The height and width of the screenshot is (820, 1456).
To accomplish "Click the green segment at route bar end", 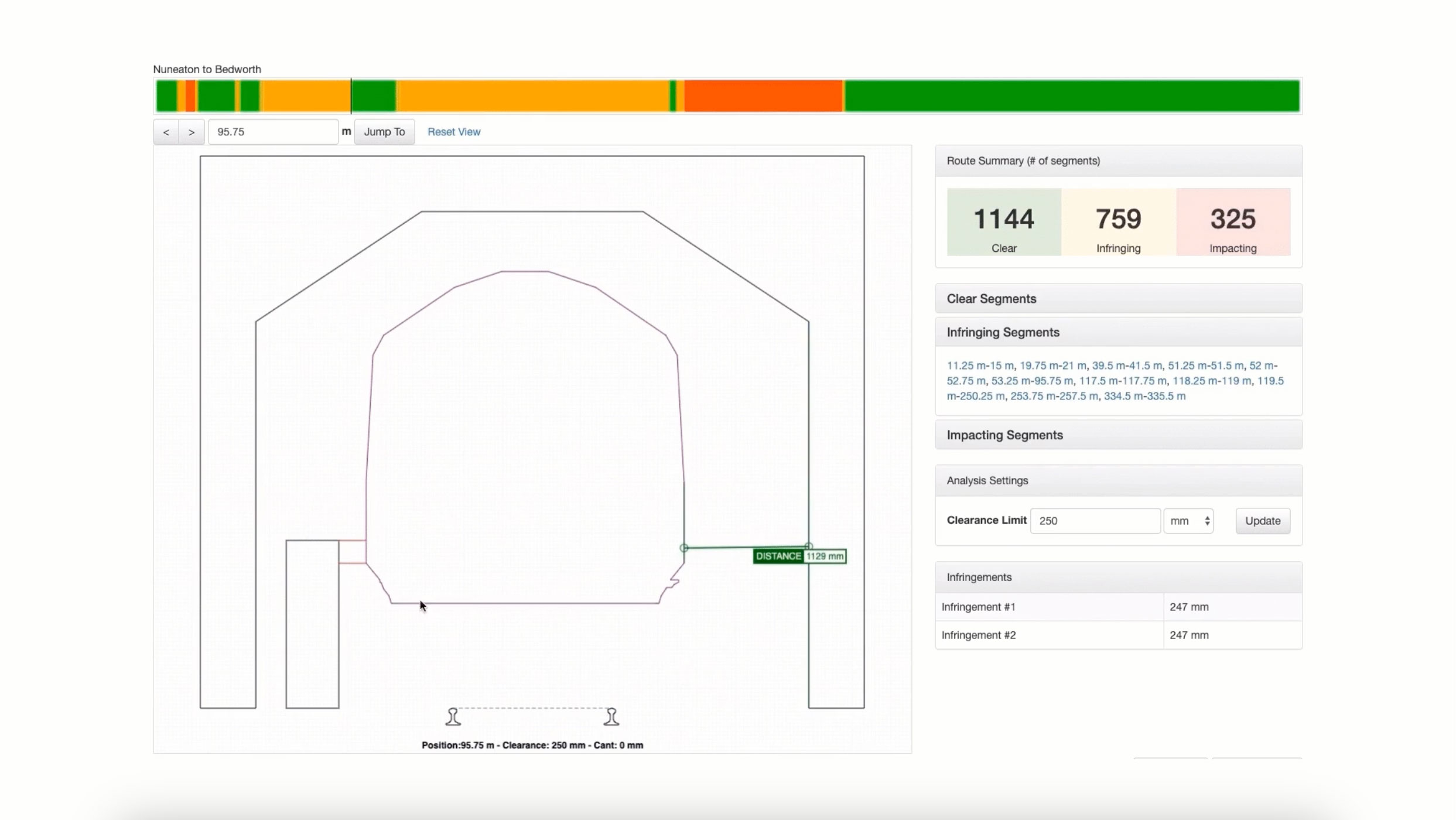I will [x=1054, y=95].
